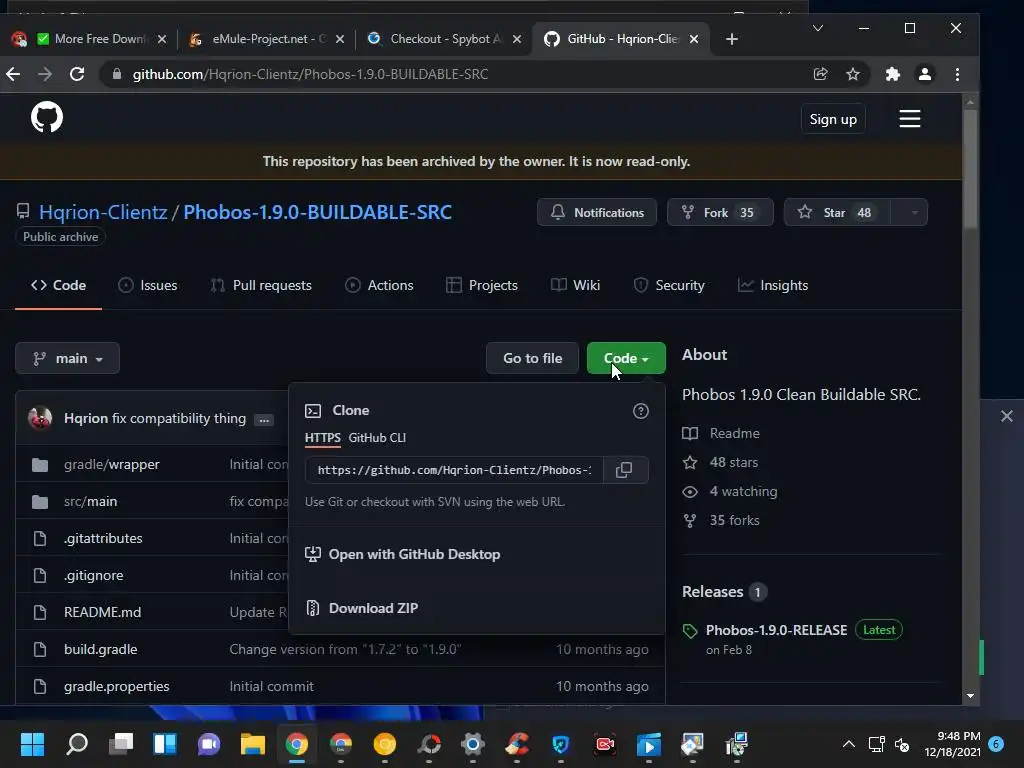The height and width of the screenshot is (768, 1024).
Task: Open Chrome three-dot menu
Action: [957, 74]
